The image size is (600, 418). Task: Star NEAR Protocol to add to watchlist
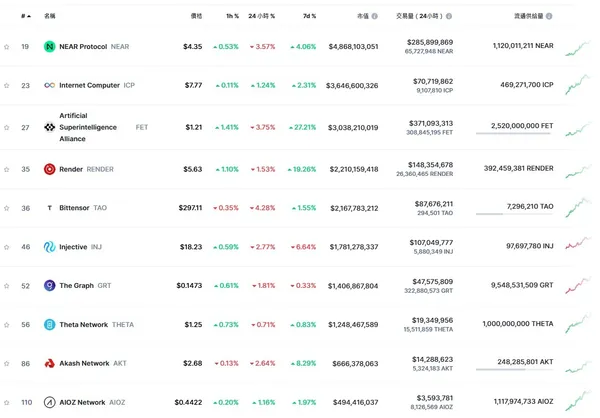coord(7,47)
